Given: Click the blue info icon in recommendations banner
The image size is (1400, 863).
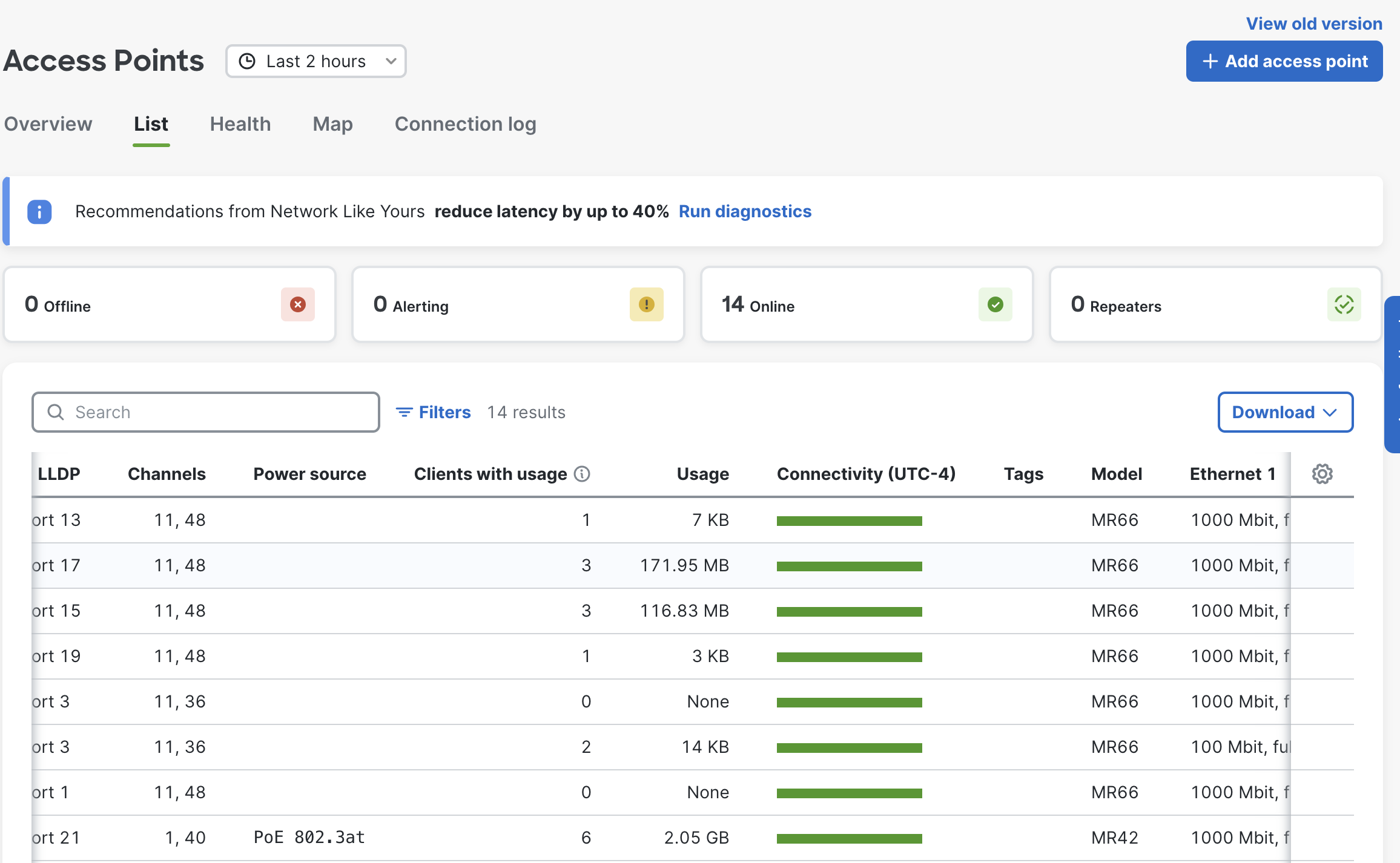Looking at the screenshot, I should [39, 212].
